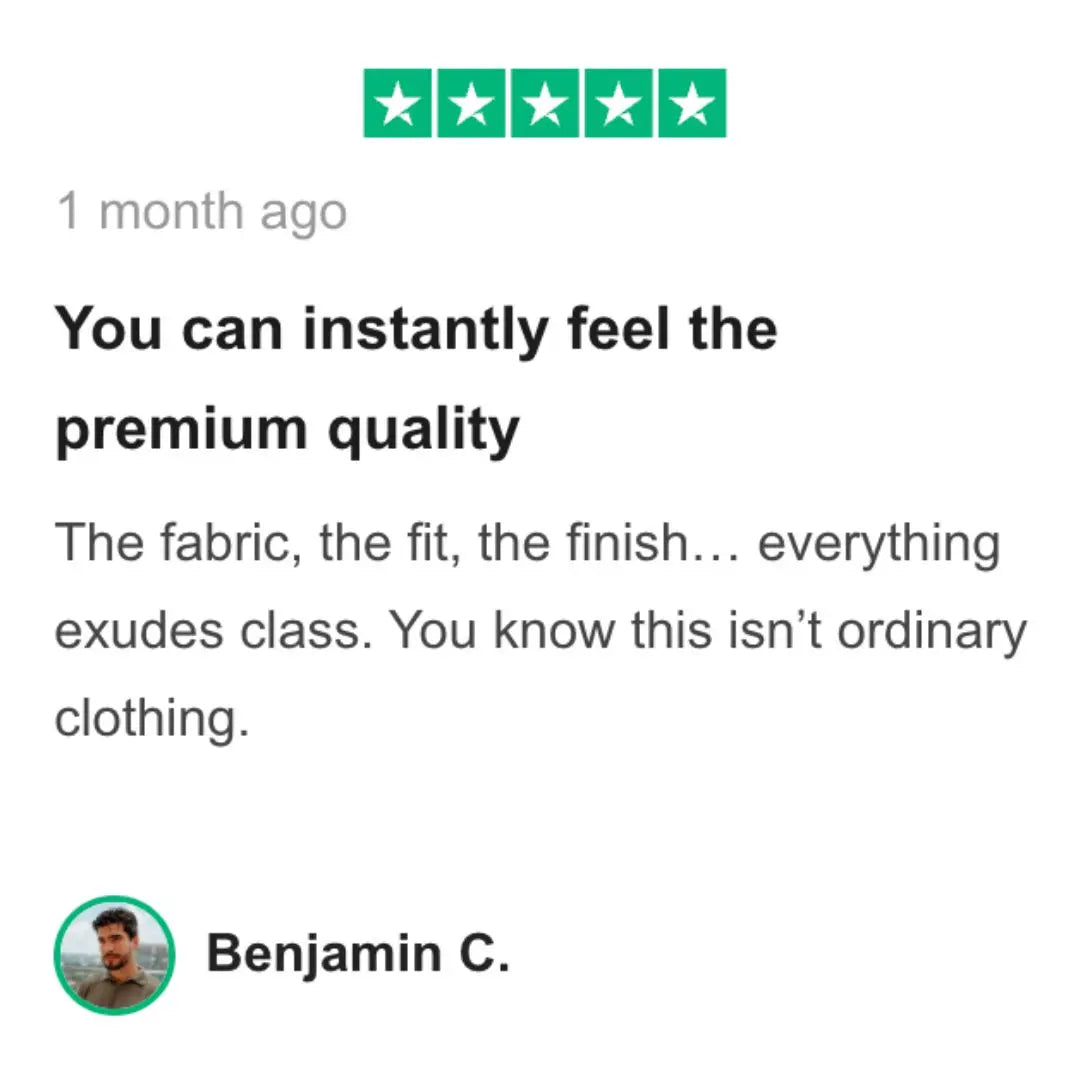
Task: Click the reviewer name Benjamin C.
Action: tap(358, 953)
